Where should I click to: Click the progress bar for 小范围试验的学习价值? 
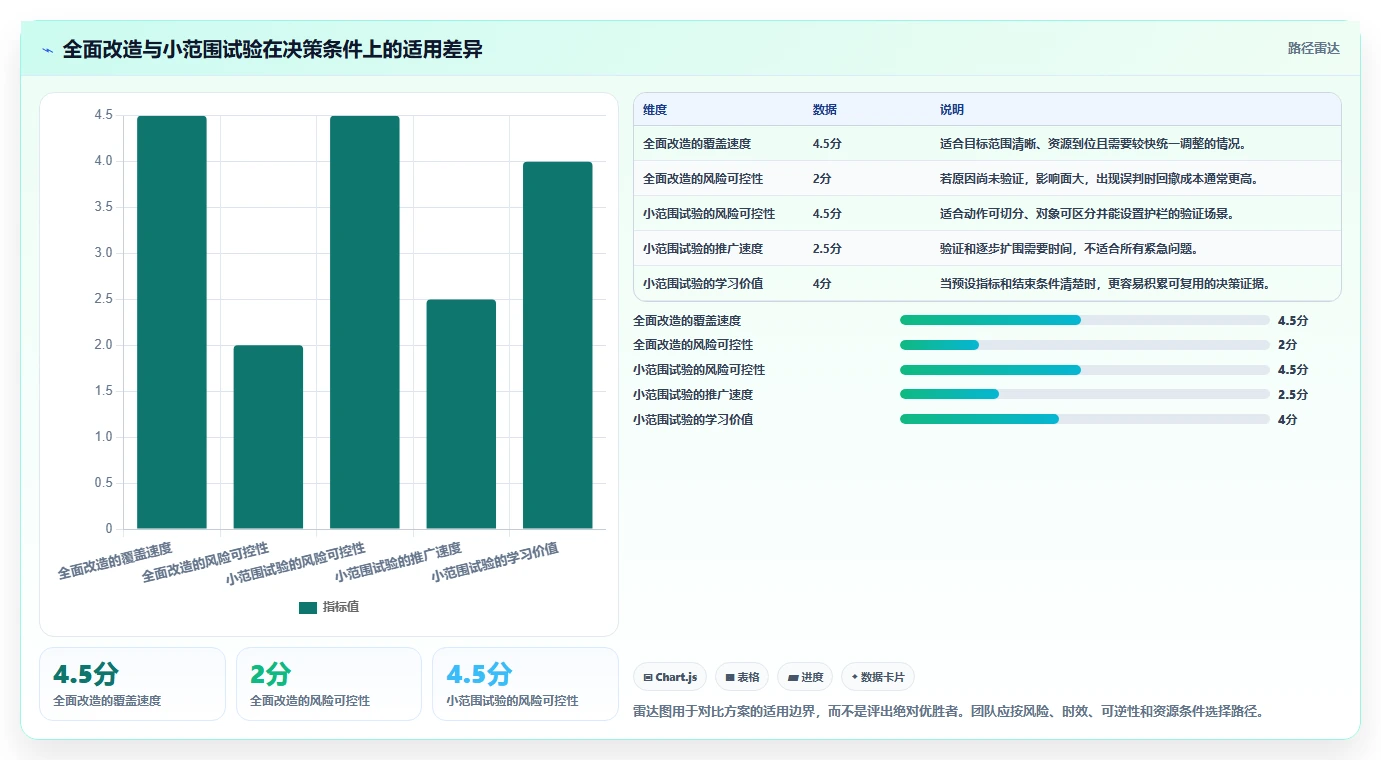[x=1085, y=420]
